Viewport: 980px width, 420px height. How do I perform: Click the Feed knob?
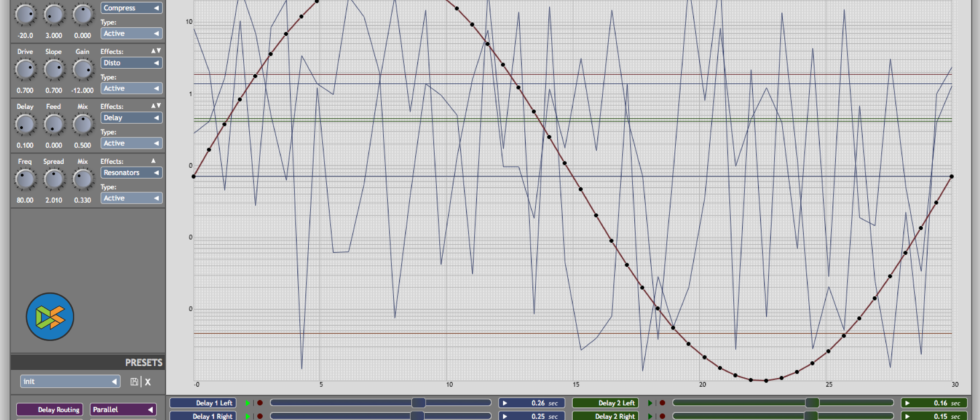click(54, 124)
